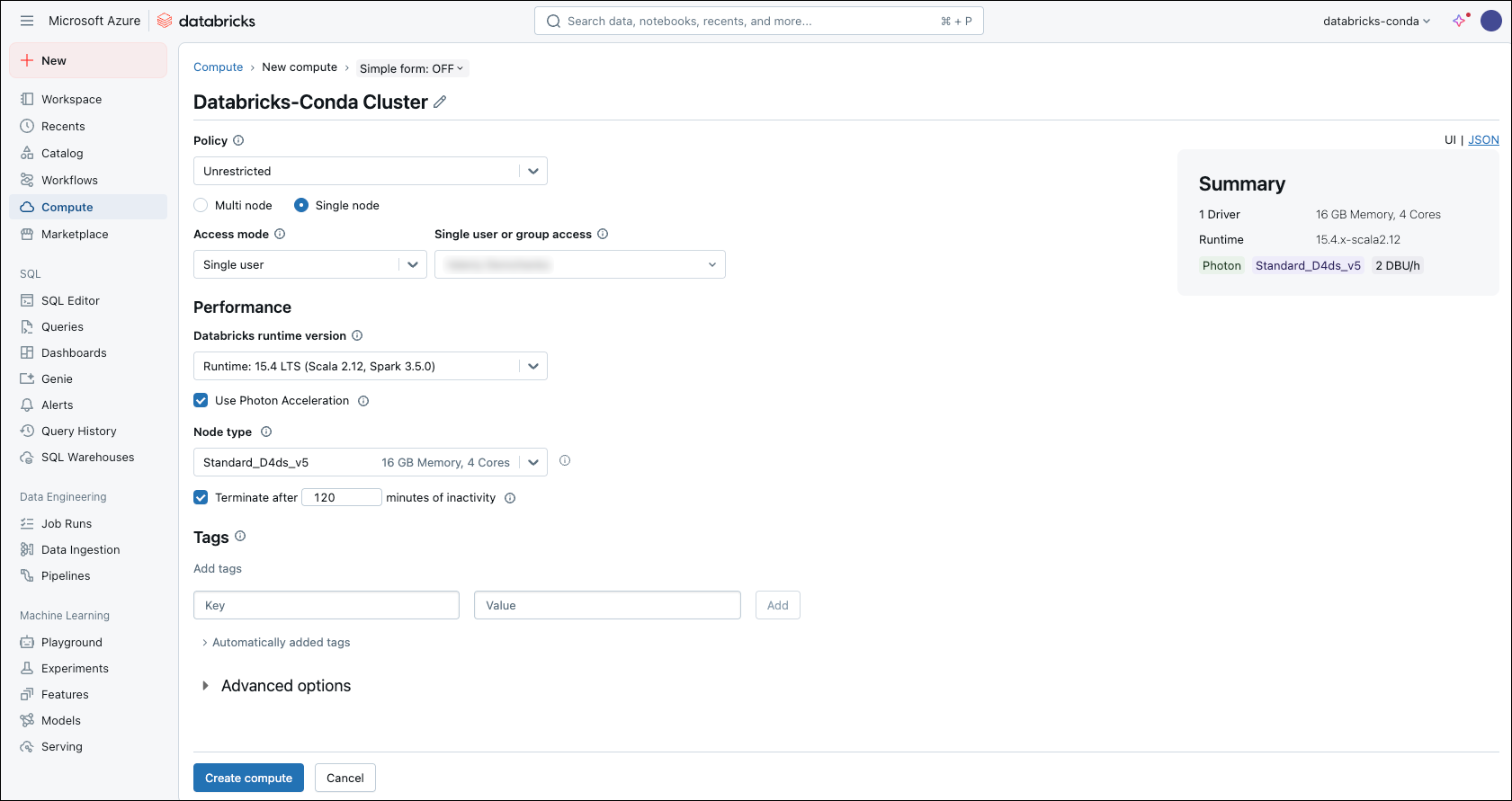Show inactivity termination info icon

510,498
